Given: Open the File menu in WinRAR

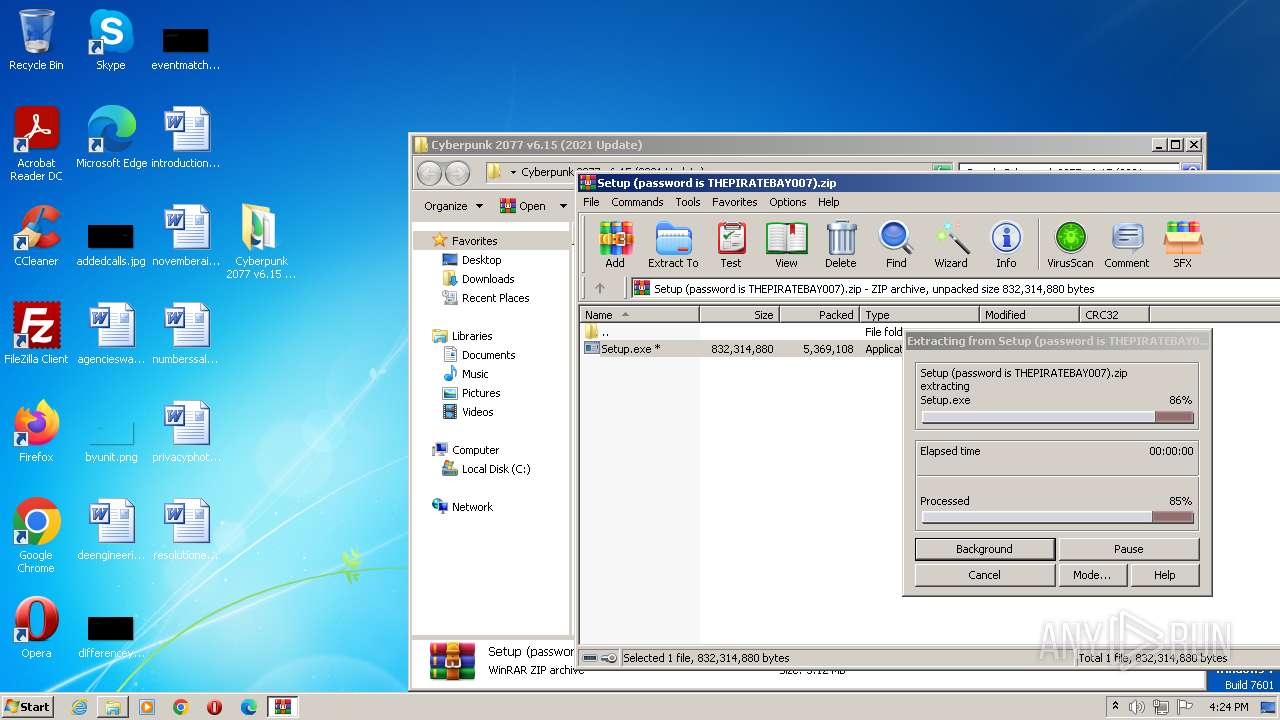Looking at the screenshot, I should 591,202.
